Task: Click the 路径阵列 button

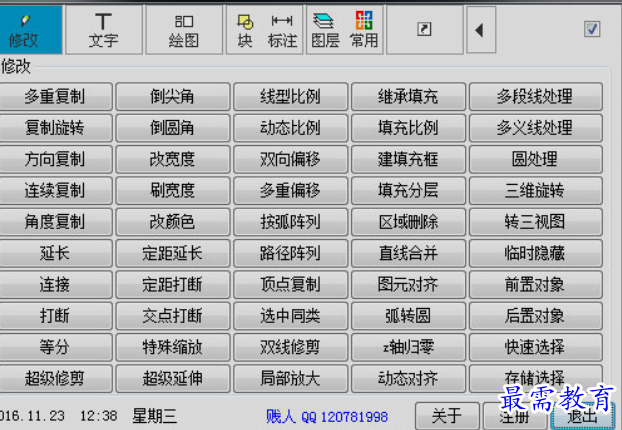Action: 290,253
